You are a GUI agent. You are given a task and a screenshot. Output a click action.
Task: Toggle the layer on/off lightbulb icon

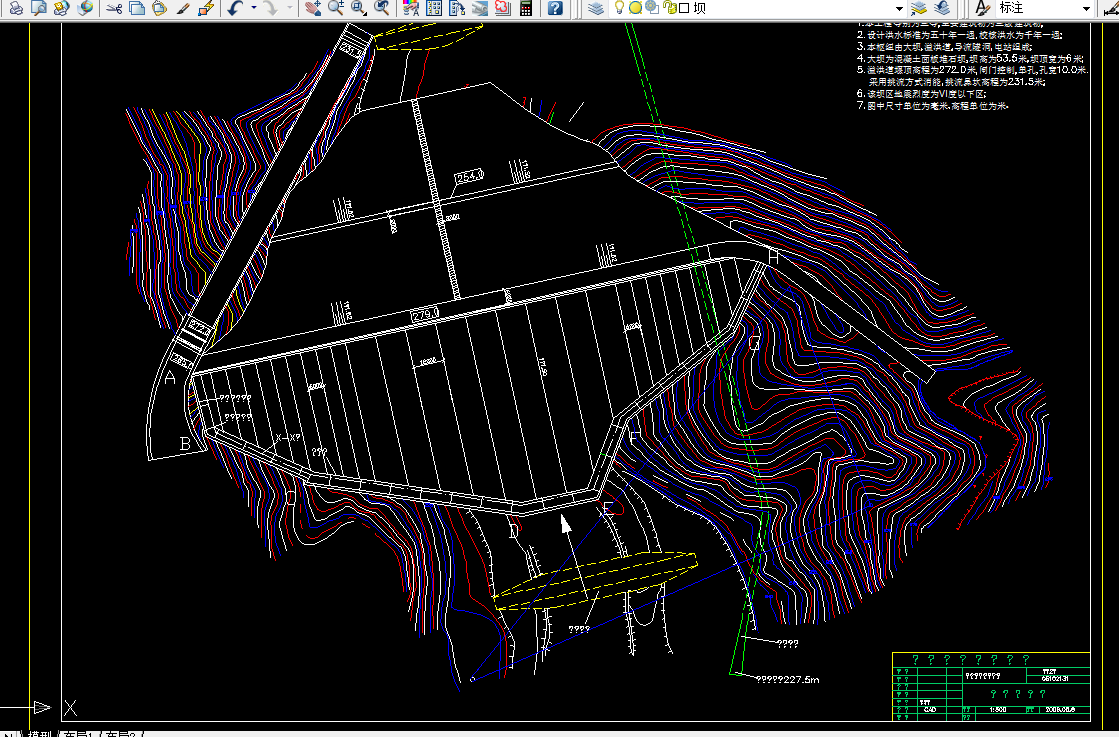[620, 9]
